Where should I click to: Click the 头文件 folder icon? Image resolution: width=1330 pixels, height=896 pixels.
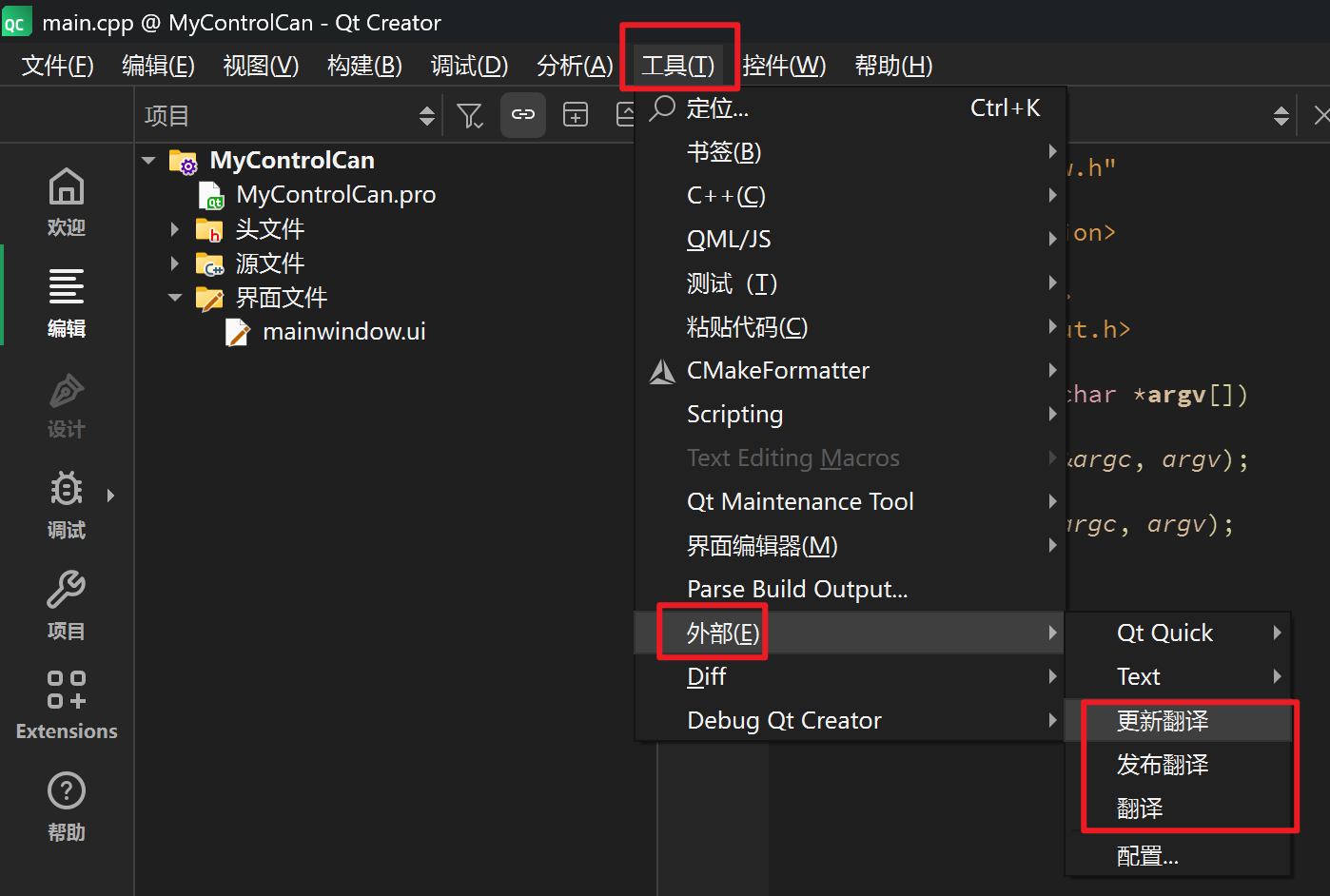(x=209, y=229)
